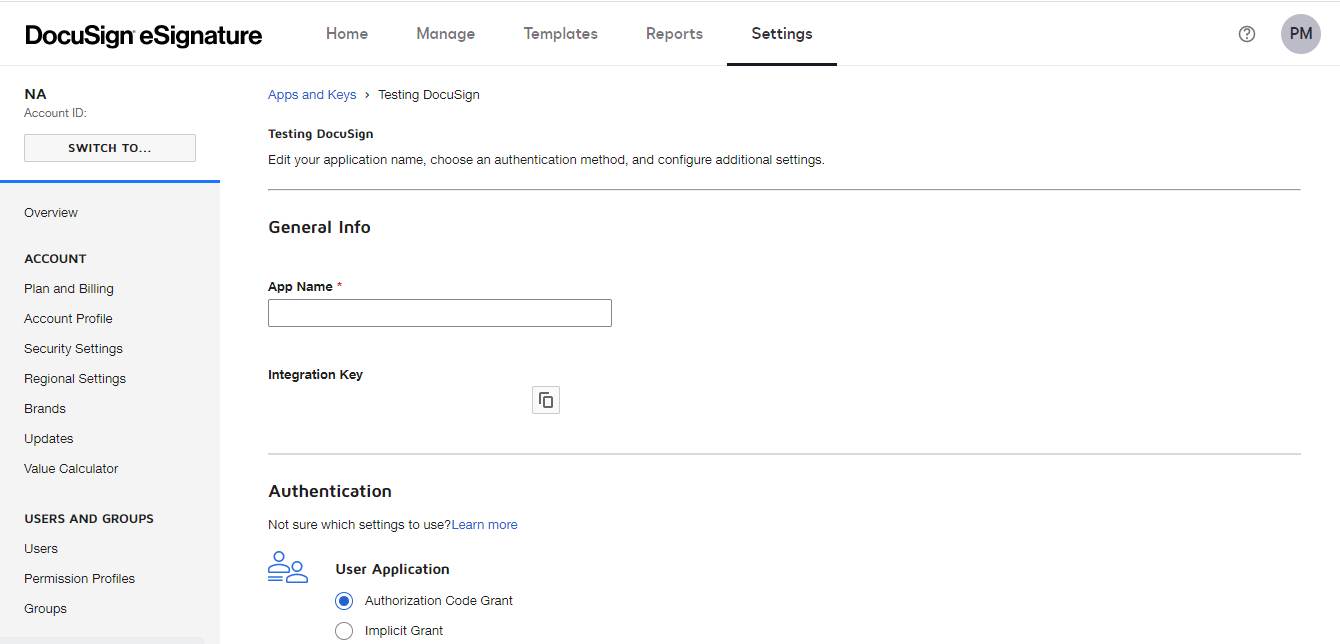Open Users in sidebar
The width and height of the screenshot is (1340, 644).
coord(41,549)
